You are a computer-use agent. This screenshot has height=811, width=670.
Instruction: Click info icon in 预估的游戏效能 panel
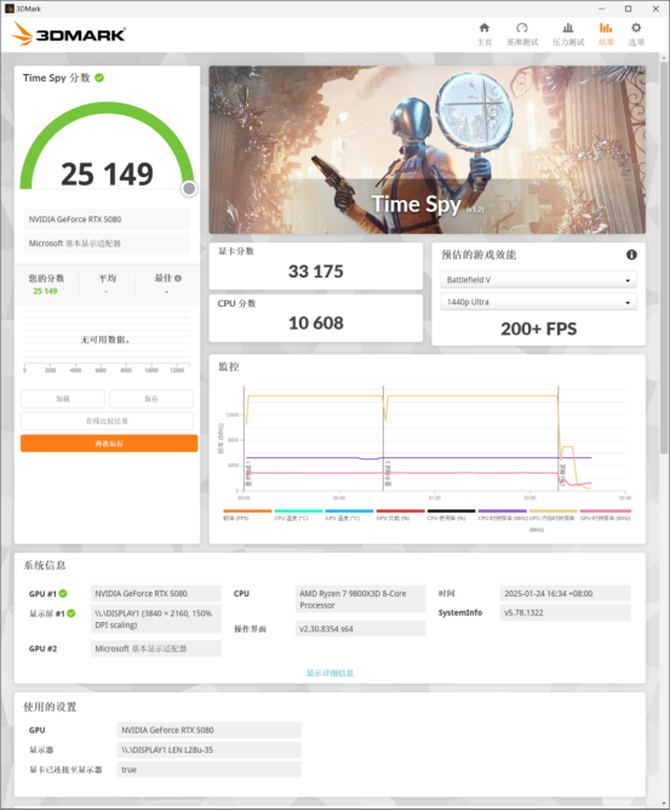tap(632, 254)
